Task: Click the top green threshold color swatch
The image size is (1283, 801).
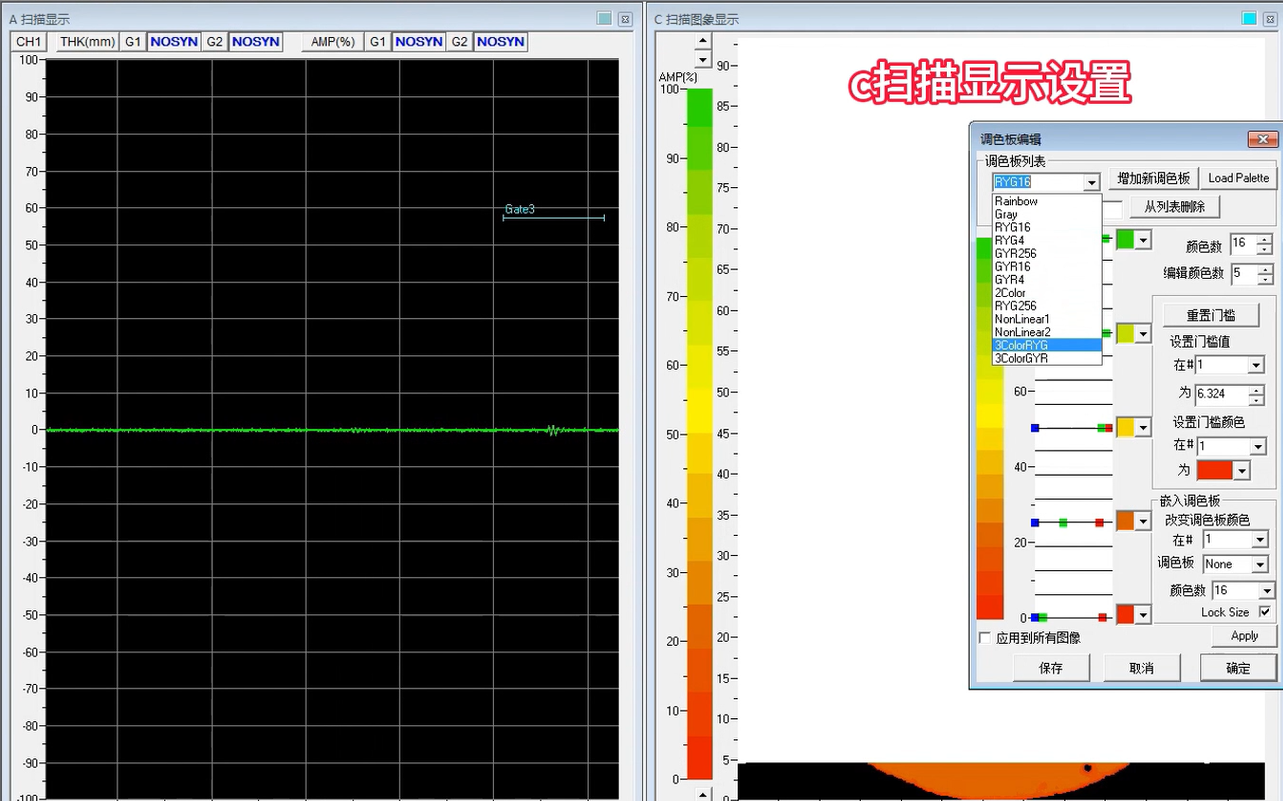Action: (x=1125, y=239)
